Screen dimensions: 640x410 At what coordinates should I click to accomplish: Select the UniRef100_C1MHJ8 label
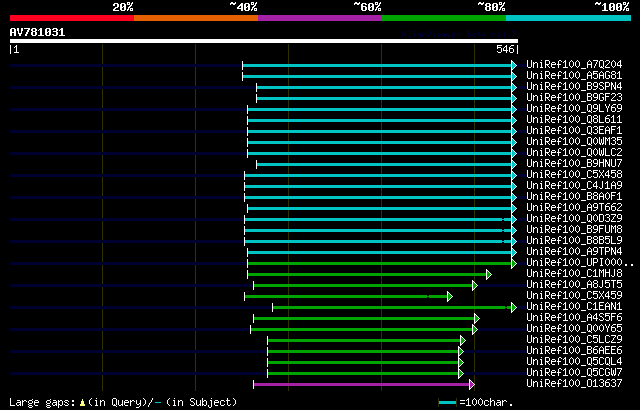pos(574,274)
